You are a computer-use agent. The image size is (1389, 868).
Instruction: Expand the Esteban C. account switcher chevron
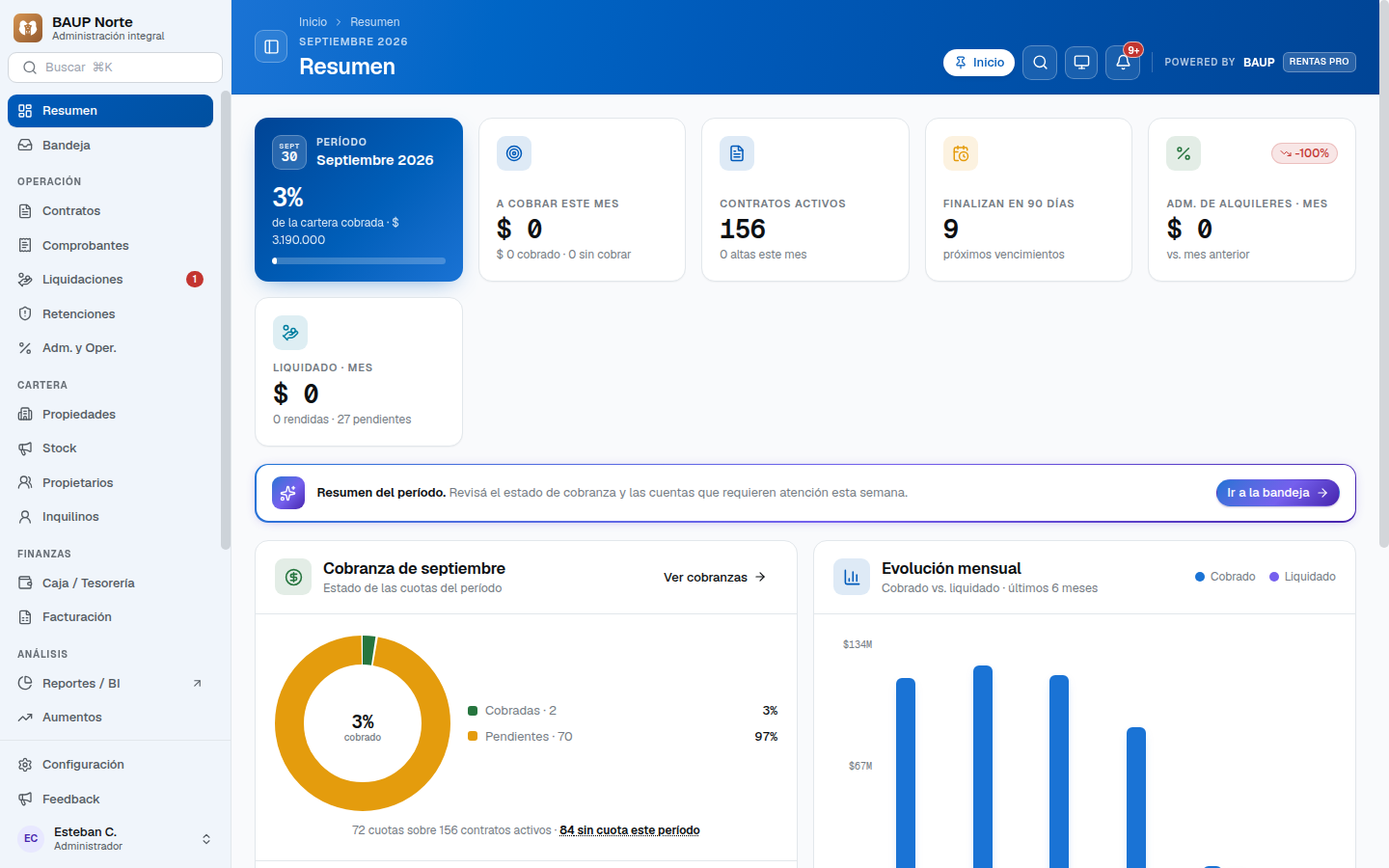click(206, 839)
